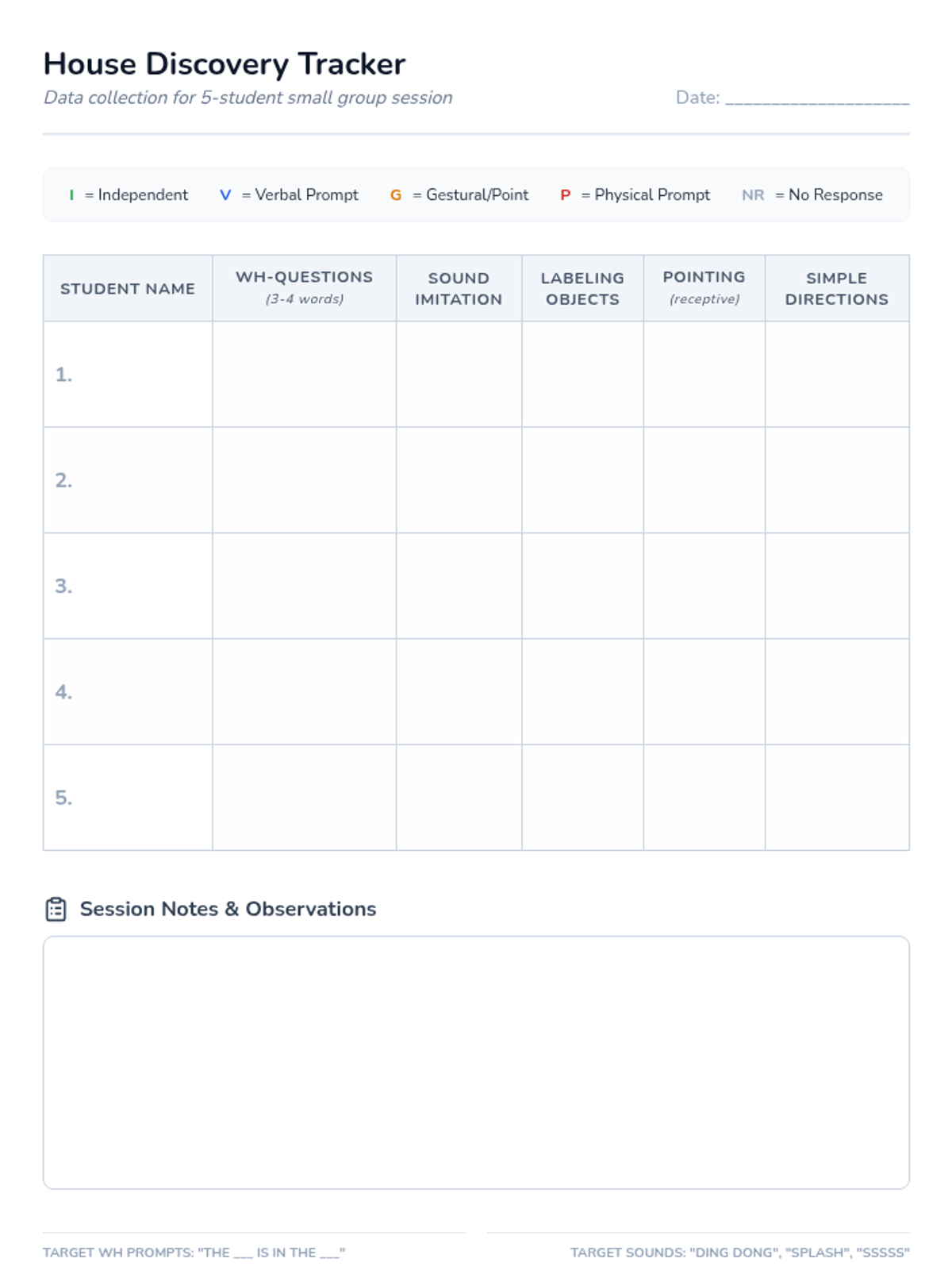Click the clipboard icon beside Session Notes

(x=56, y=909)
